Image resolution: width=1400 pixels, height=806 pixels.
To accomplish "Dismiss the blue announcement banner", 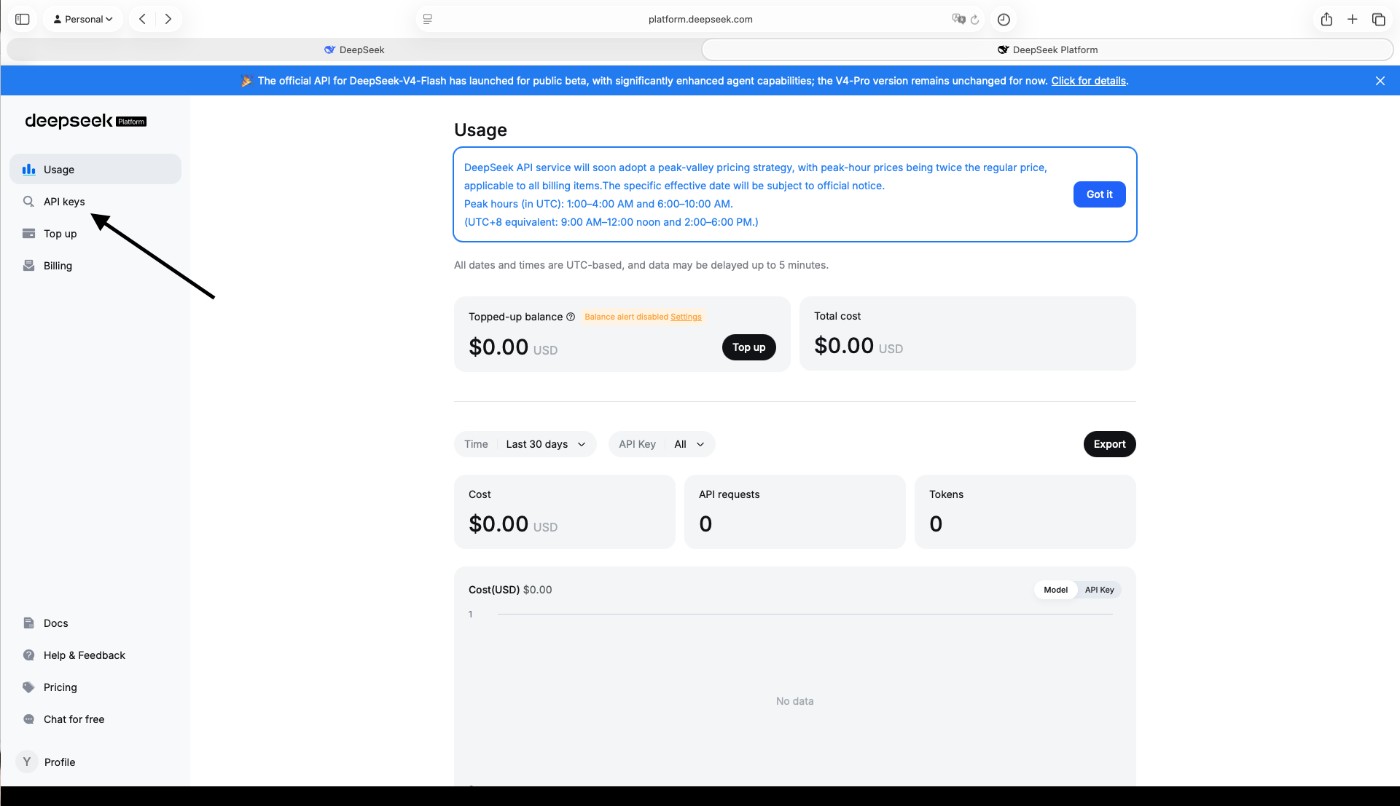I will click(x=1380, y=81).
